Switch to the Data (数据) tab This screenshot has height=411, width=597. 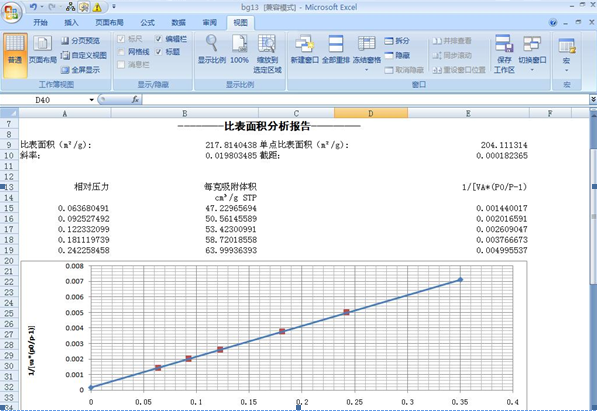pyautogui.click(x=178, y=23)
